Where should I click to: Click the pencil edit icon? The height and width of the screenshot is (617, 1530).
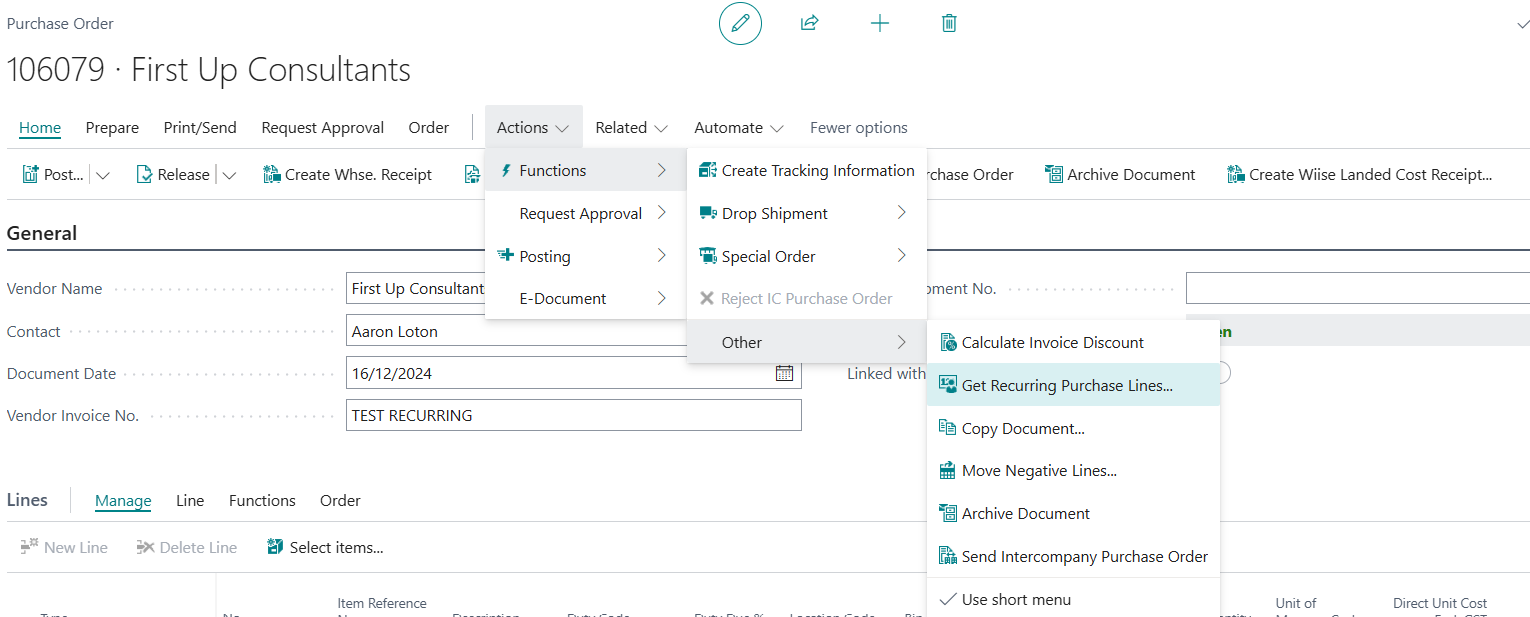740,23
